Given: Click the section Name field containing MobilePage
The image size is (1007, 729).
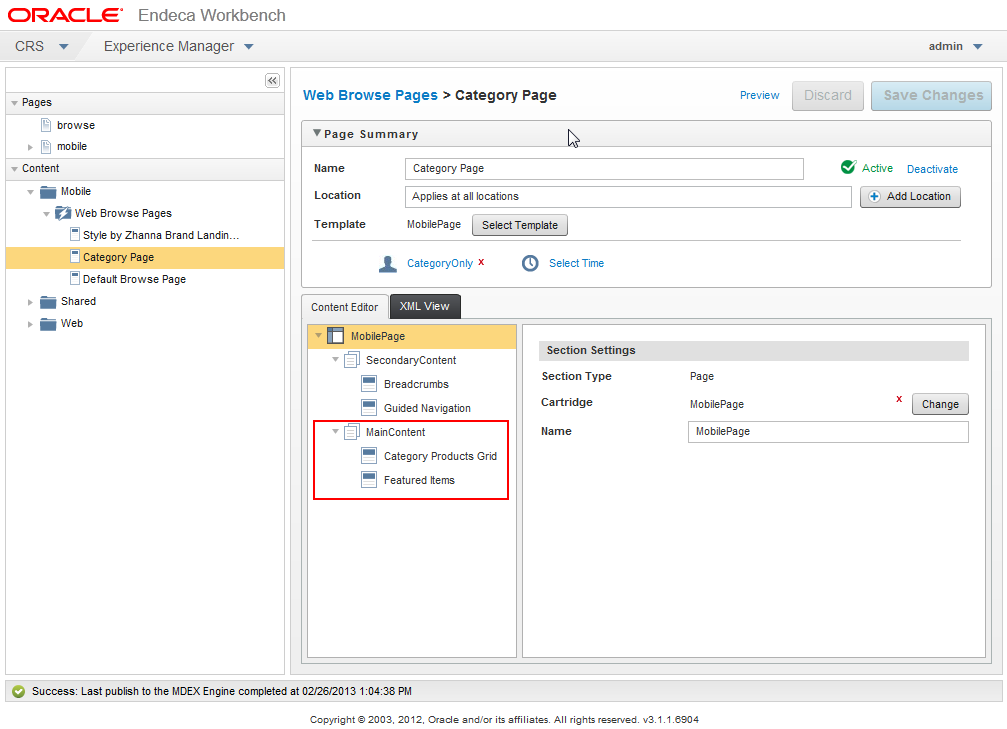Looking at the screenshot, I should tap(828, 432).
